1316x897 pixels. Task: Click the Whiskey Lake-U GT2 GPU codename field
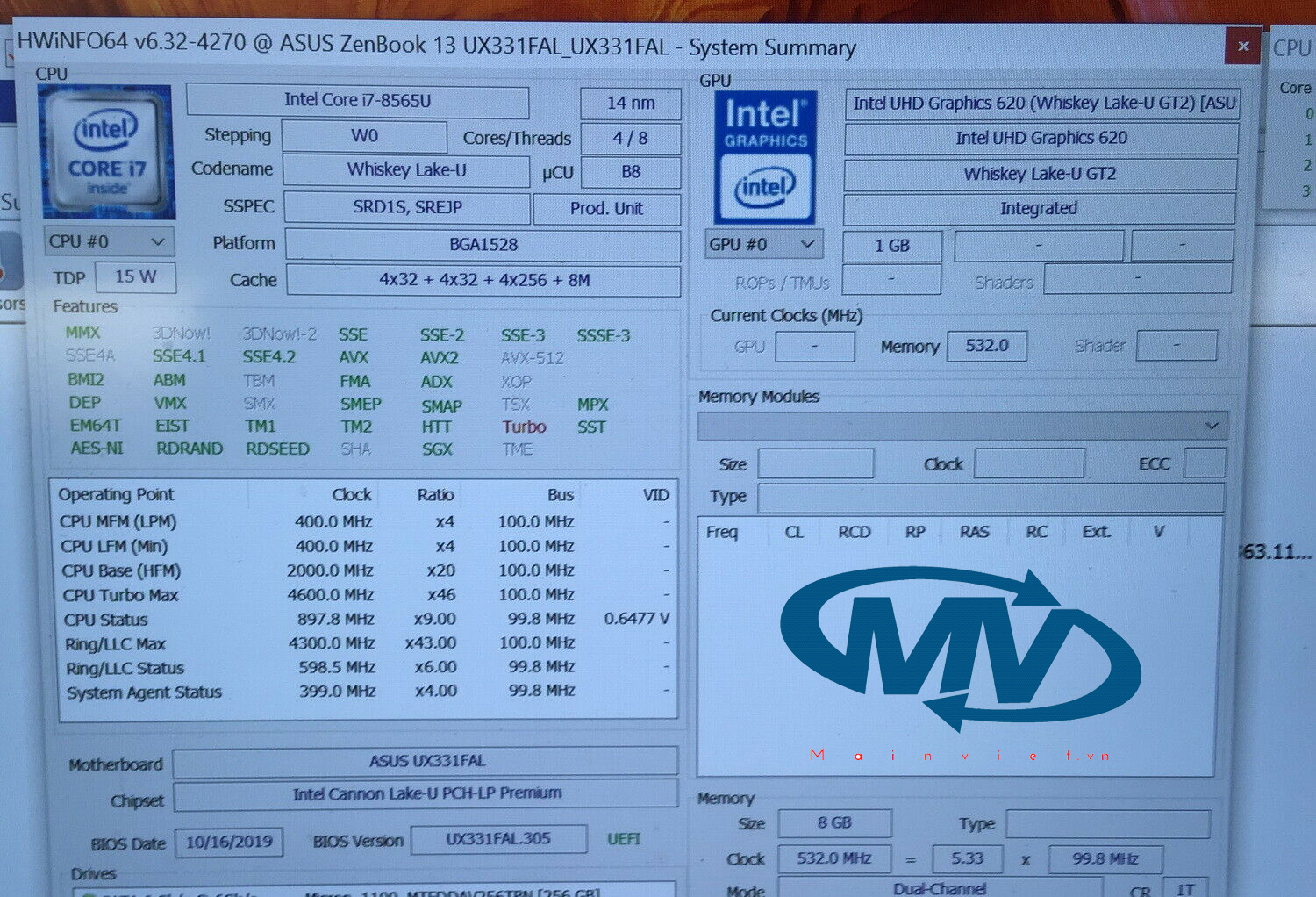(x=1040, y=174)
